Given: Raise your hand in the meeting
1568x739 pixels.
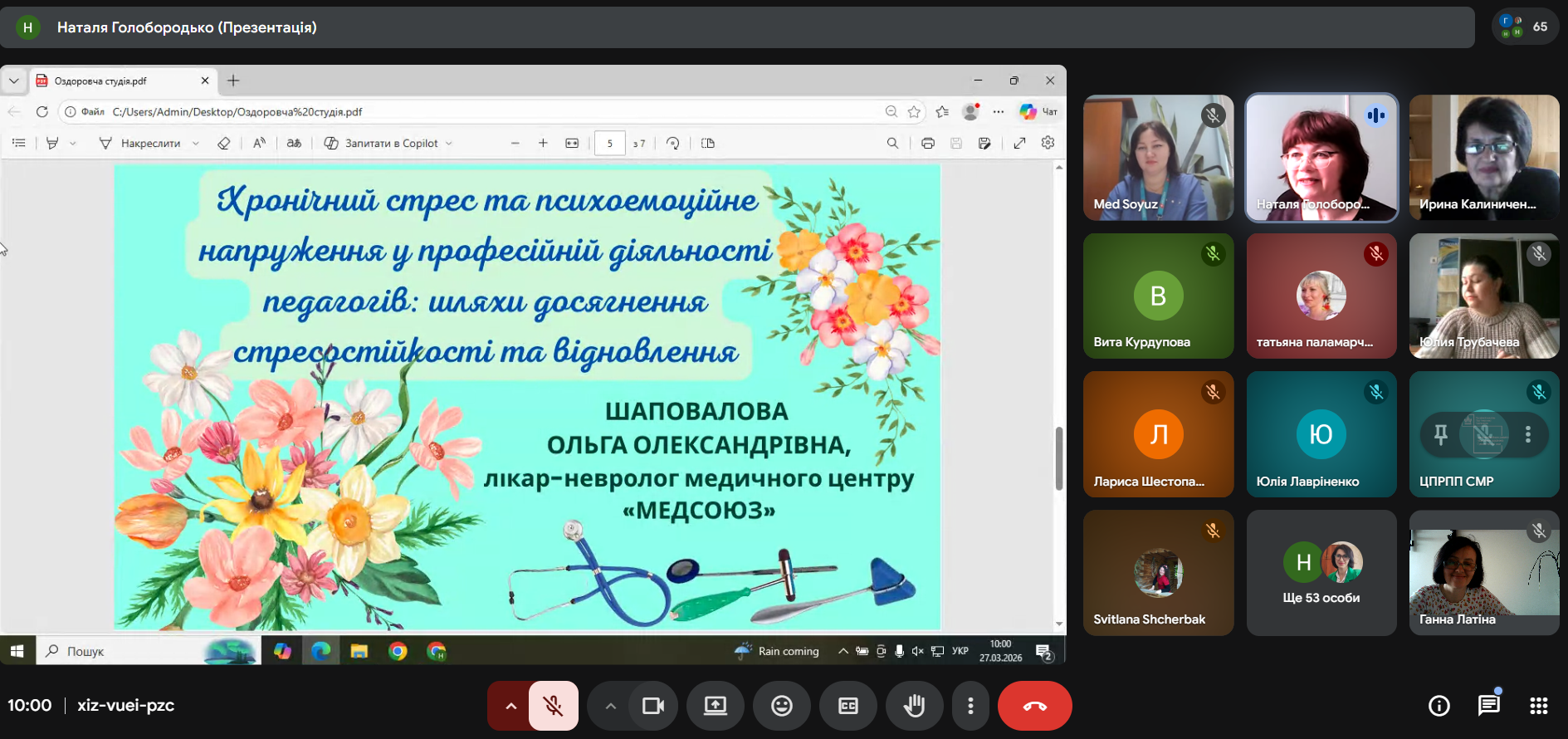Looking at the screenshot, I should tap(914, 706).
